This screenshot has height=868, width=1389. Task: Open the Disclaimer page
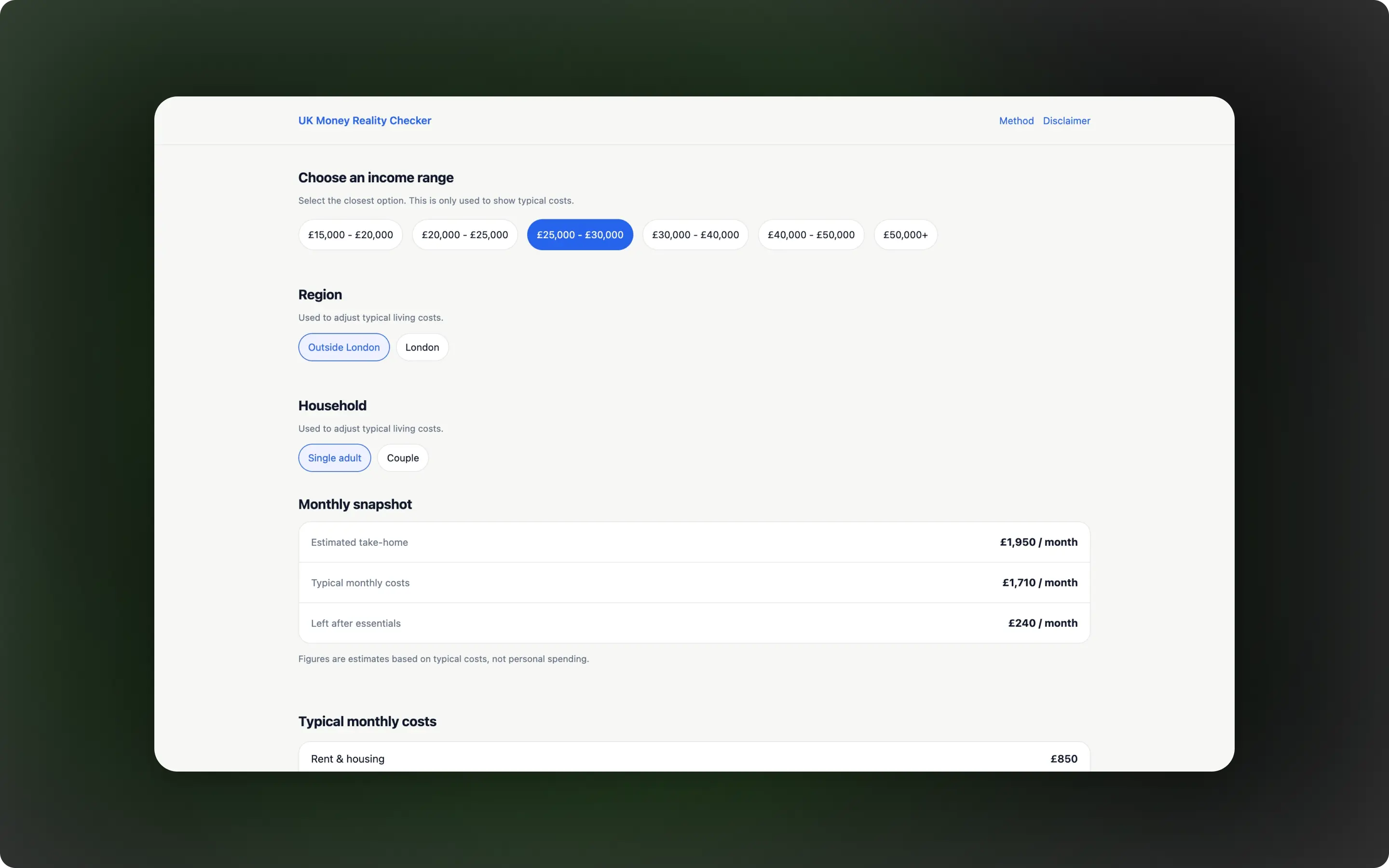click(x=1066, y=120)
